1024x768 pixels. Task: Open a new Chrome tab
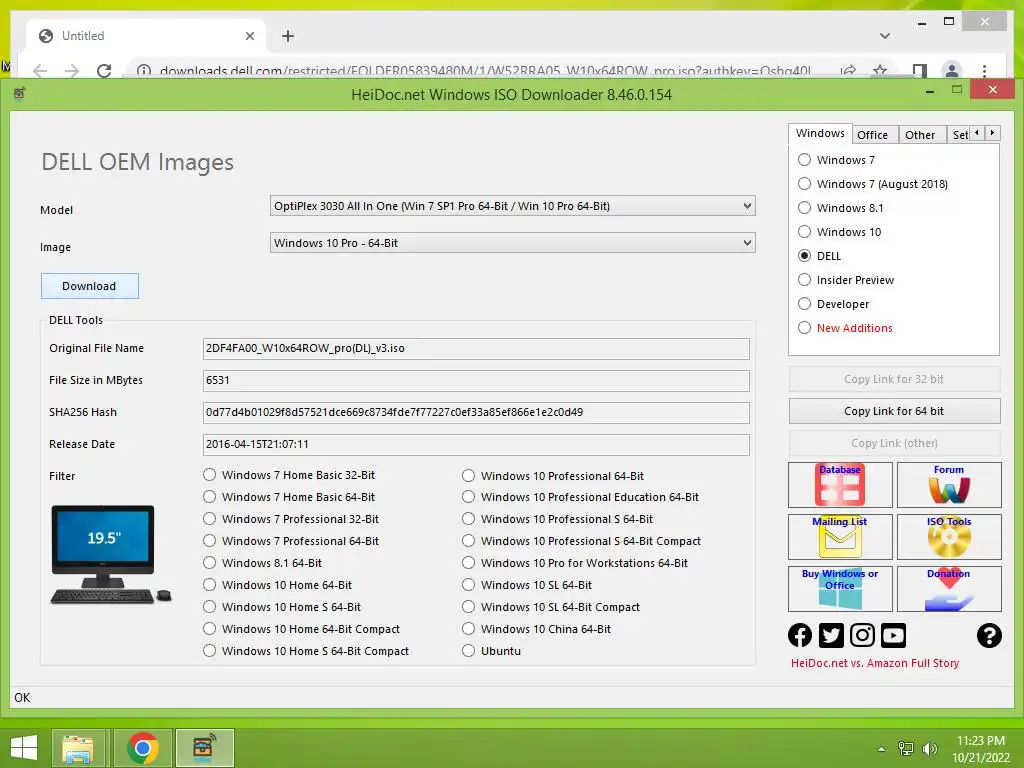pos(288,36)
